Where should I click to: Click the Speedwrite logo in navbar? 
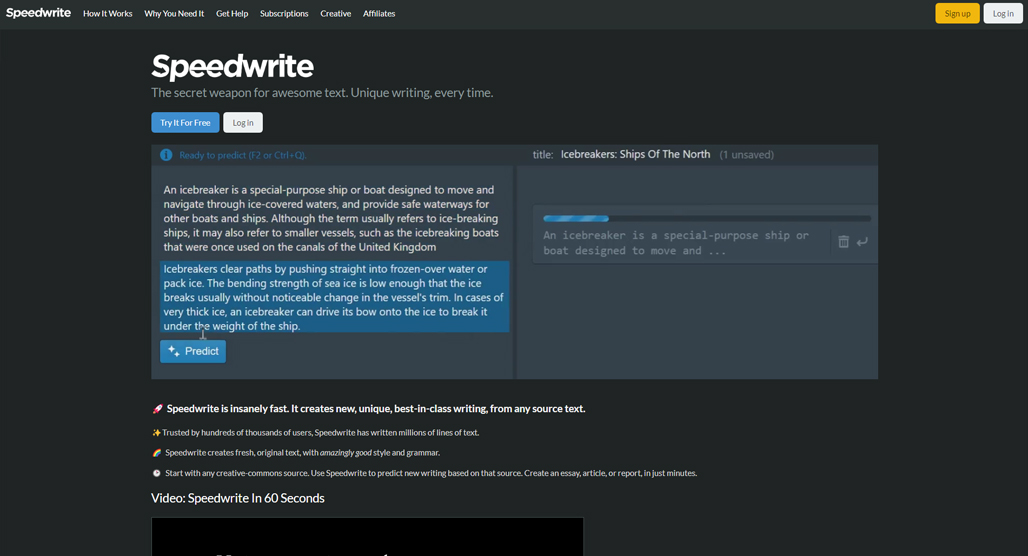(x=38, y=13)
